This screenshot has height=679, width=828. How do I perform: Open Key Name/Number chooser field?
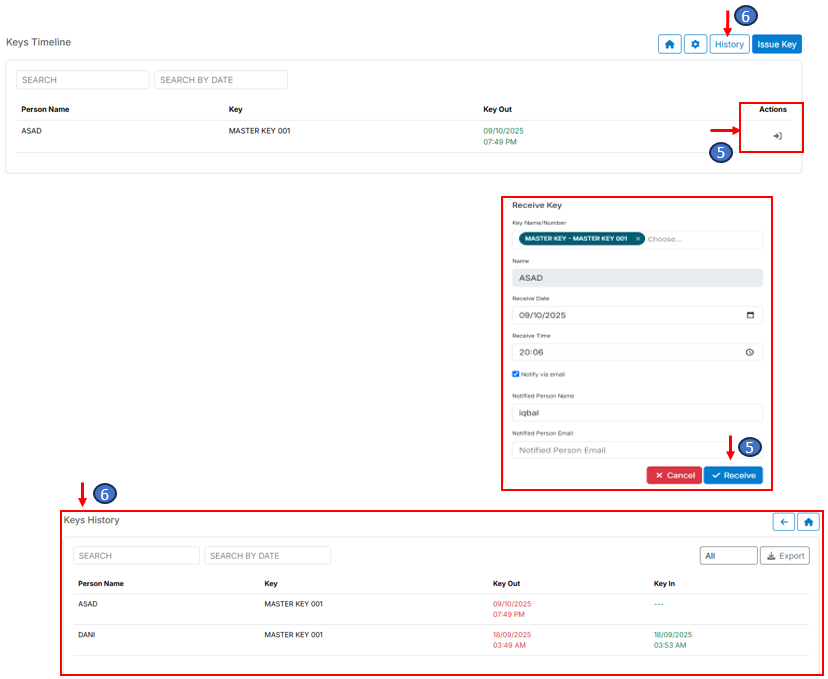click(x=700, y=240)
